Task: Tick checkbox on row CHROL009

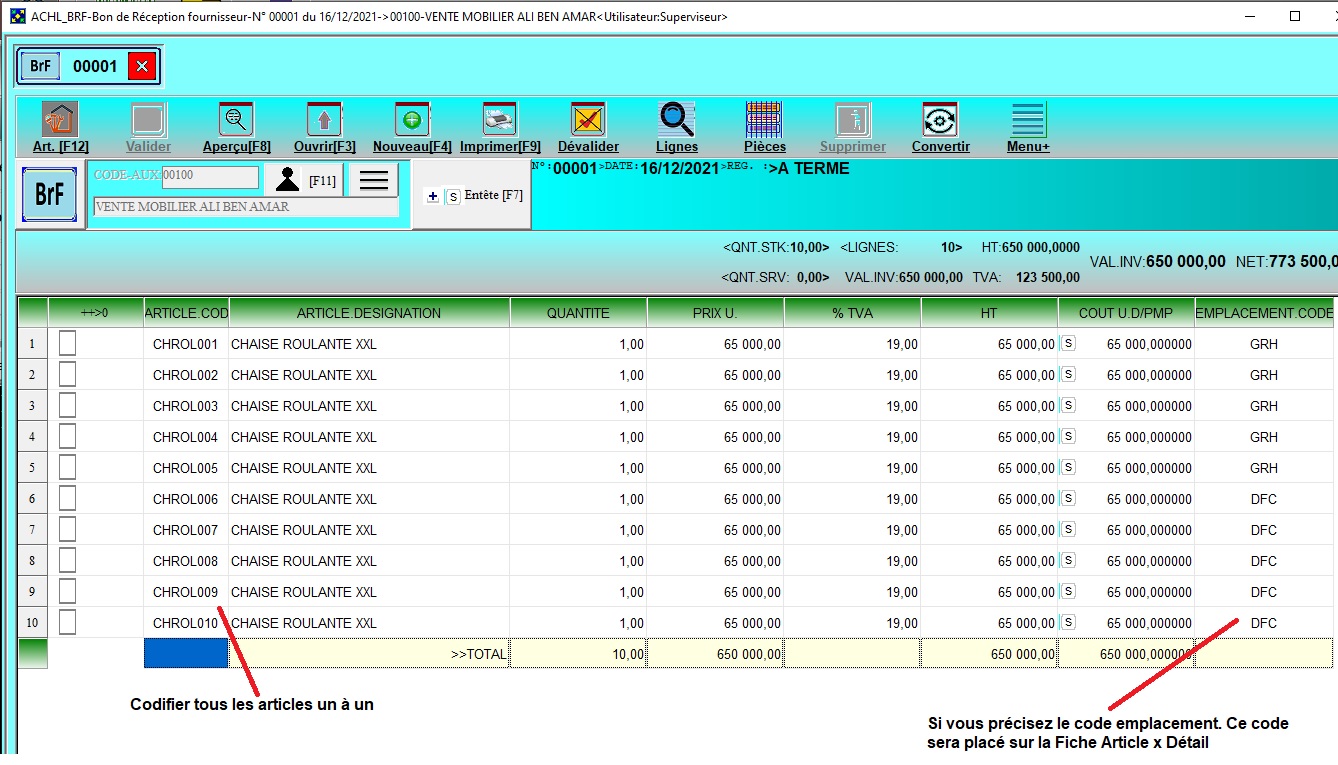Action: pos(67,591)
